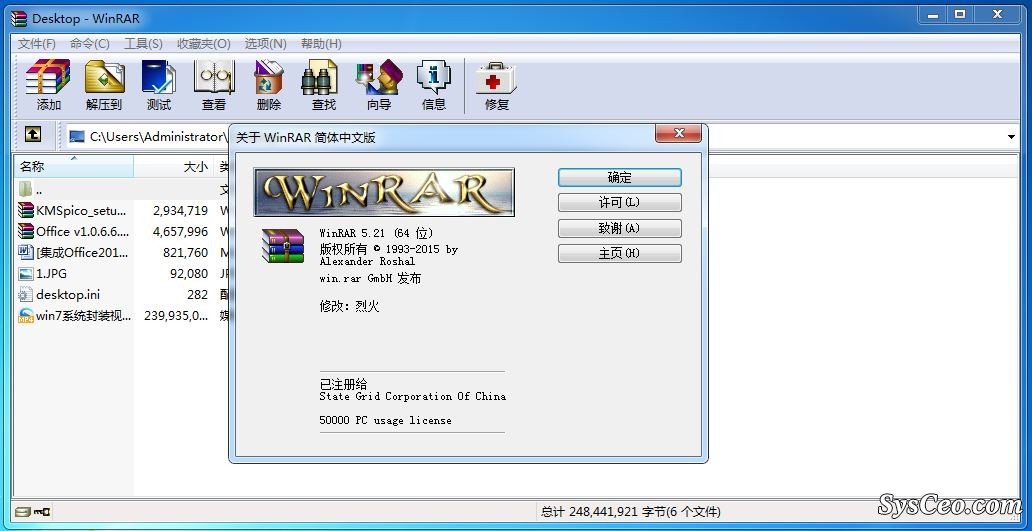
Task: Click the WinRAR logo banner in About dialog
Action: (384, 192)
